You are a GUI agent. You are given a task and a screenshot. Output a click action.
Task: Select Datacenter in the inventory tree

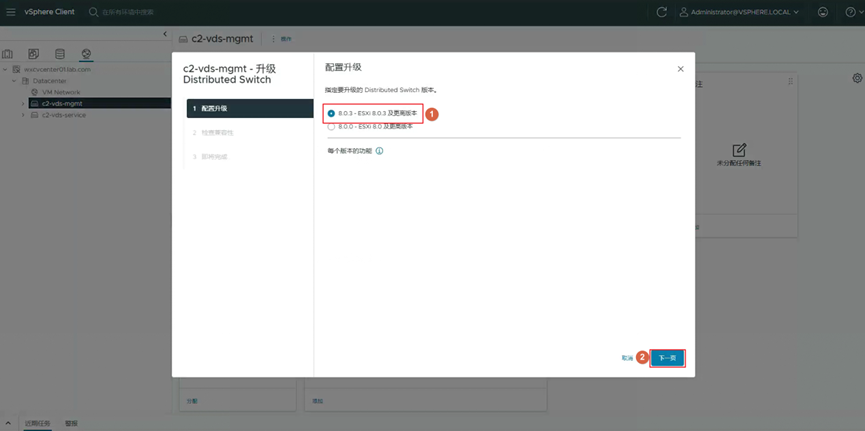tap(50, 81)
